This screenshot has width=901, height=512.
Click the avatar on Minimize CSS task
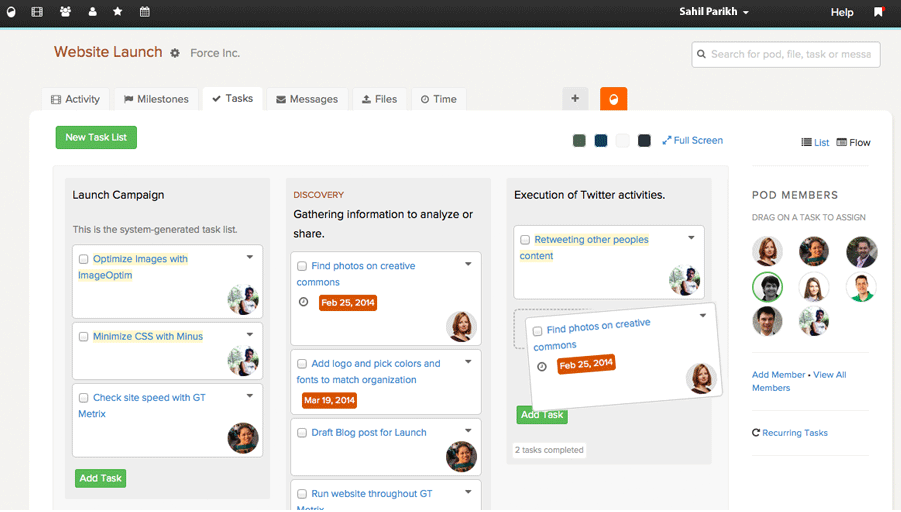[243, 360]
